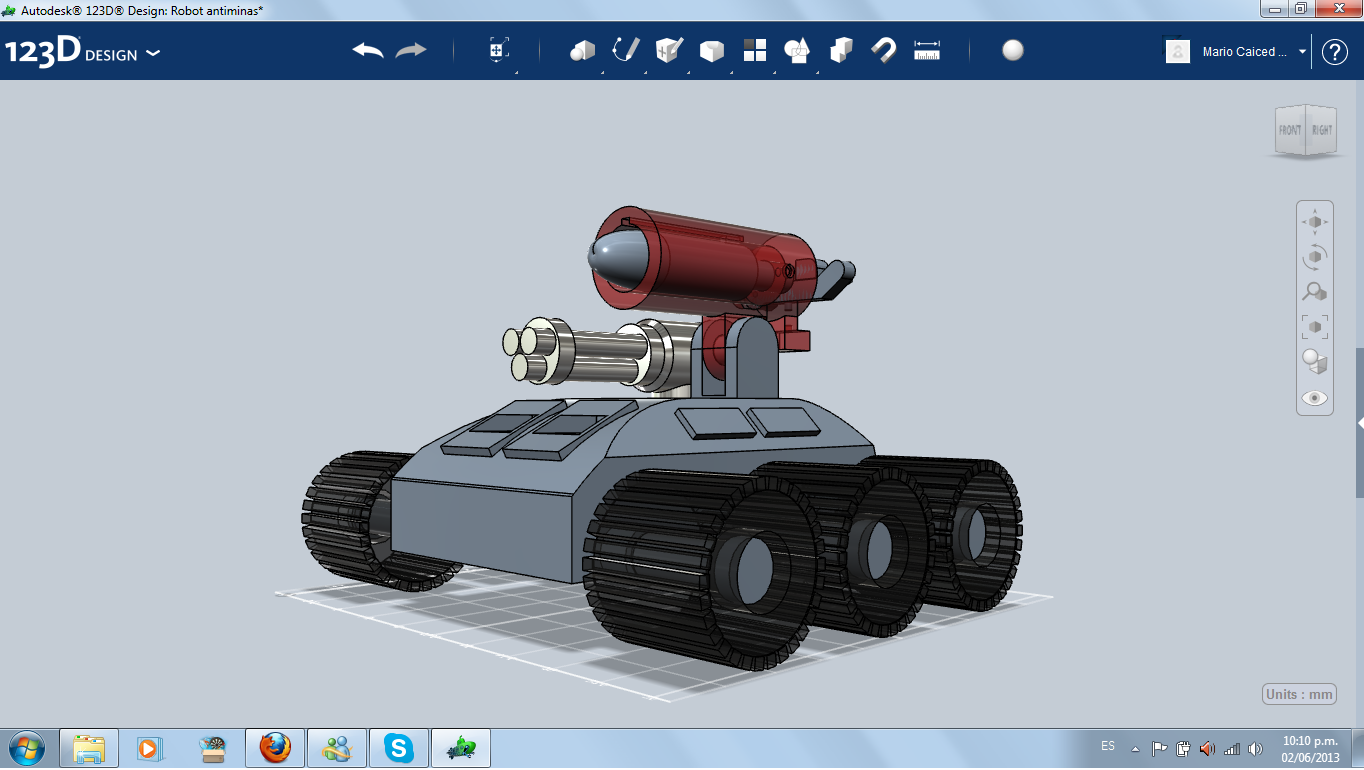Open Windows Live Messenger from the taskbar
The height and width of the screenshot is (770, 1364).
click(x=337, y=748)
